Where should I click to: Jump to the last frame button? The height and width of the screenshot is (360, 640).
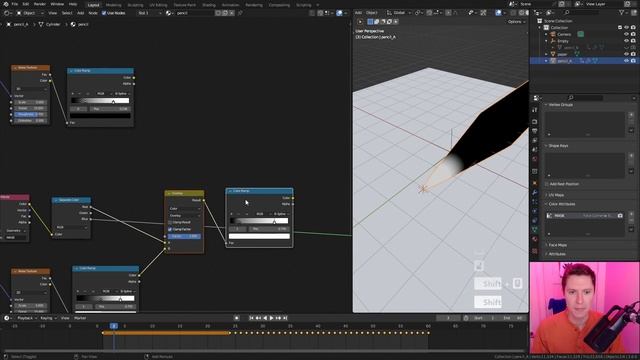point(285,318)
